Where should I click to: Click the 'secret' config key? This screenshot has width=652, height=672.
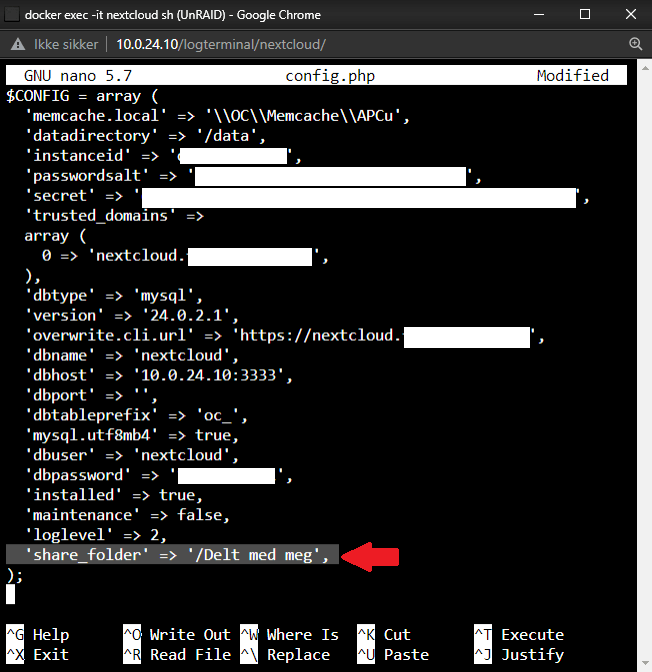click(x=60, y=196)
